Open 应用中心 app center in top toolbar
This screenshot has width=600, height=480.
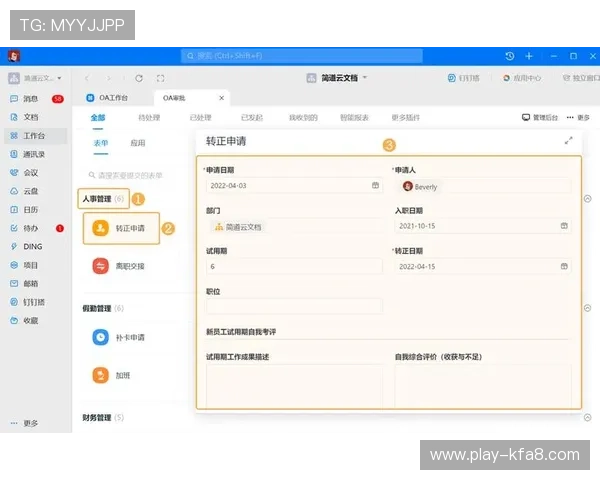(x=522, y=78)
